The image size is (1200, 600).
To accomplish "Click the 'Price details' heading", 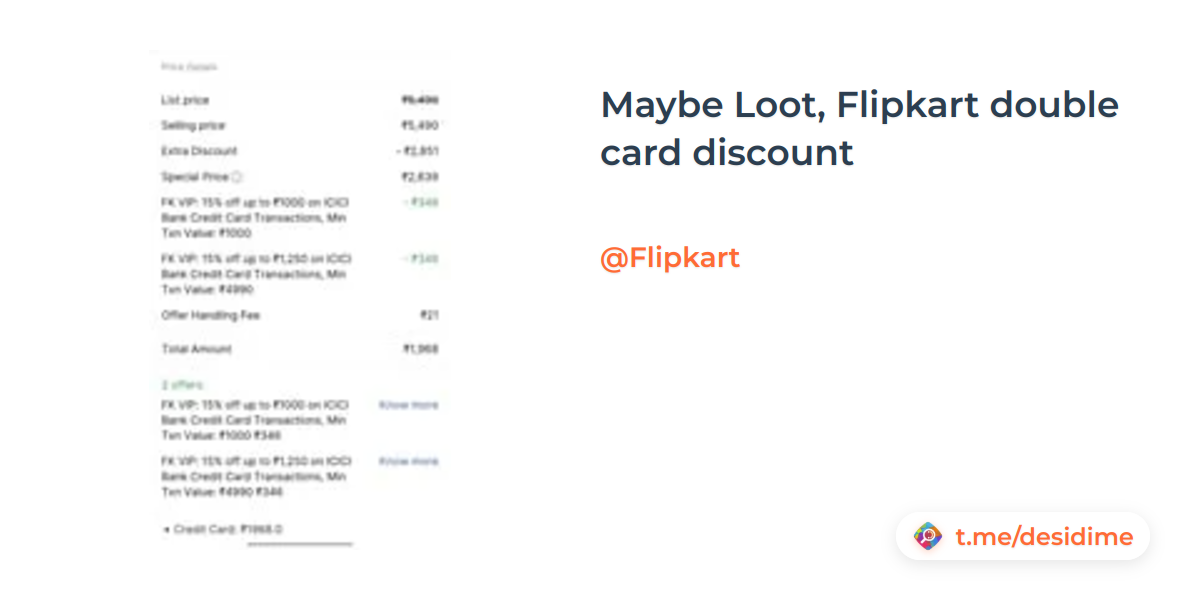I will (x=189, y=67).
